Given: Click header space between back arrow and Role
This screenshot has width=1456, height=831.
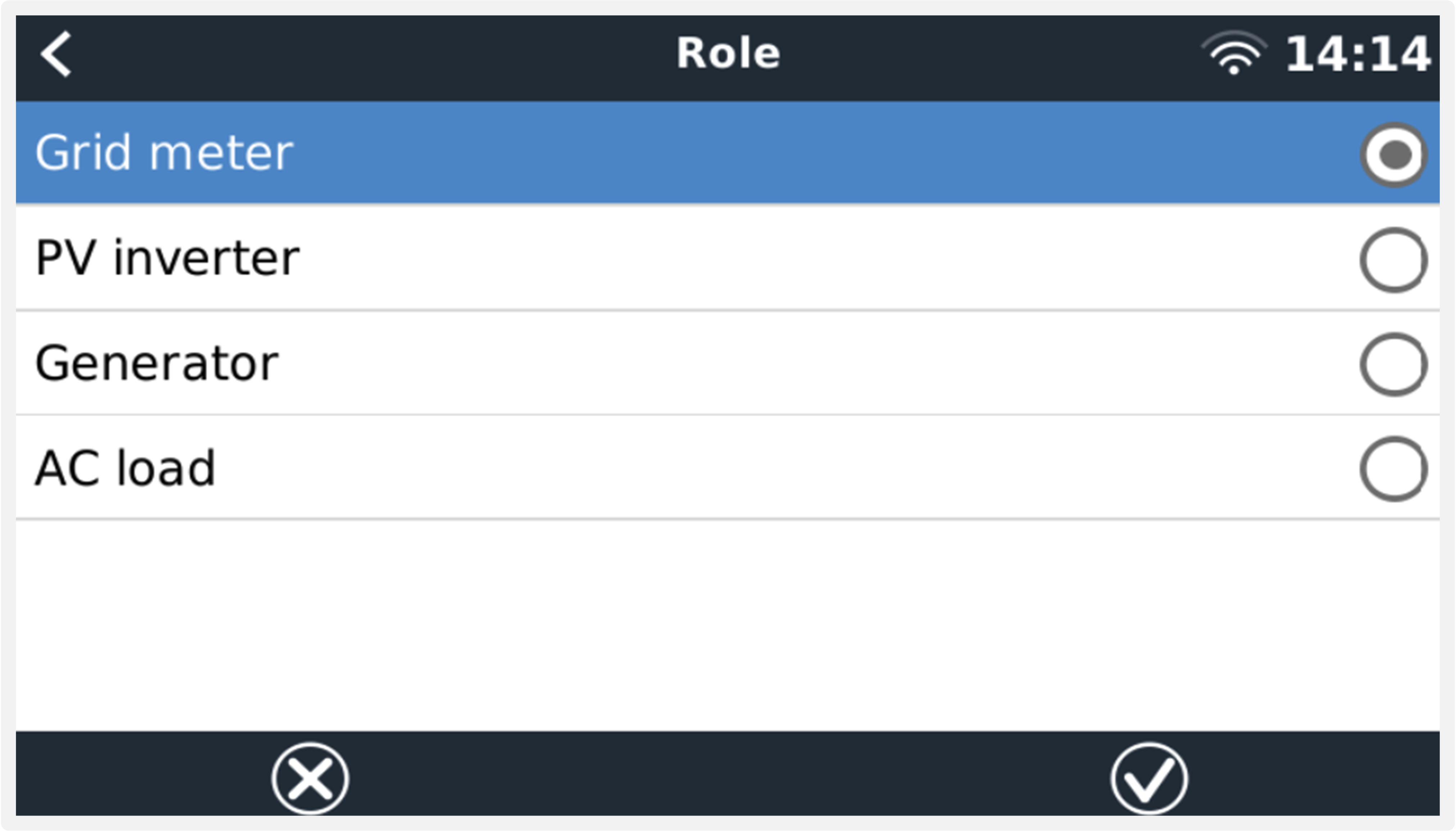Looking at the screenshot, I should 371,55.
